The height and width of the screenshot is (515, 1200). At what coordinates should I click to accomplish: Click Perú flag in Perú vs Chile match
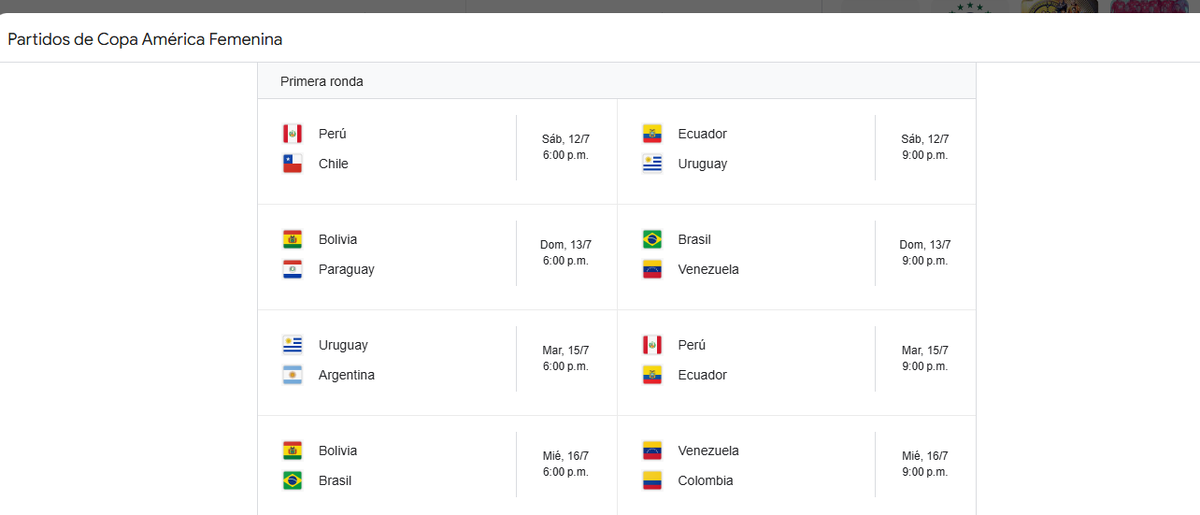(292, 134)
